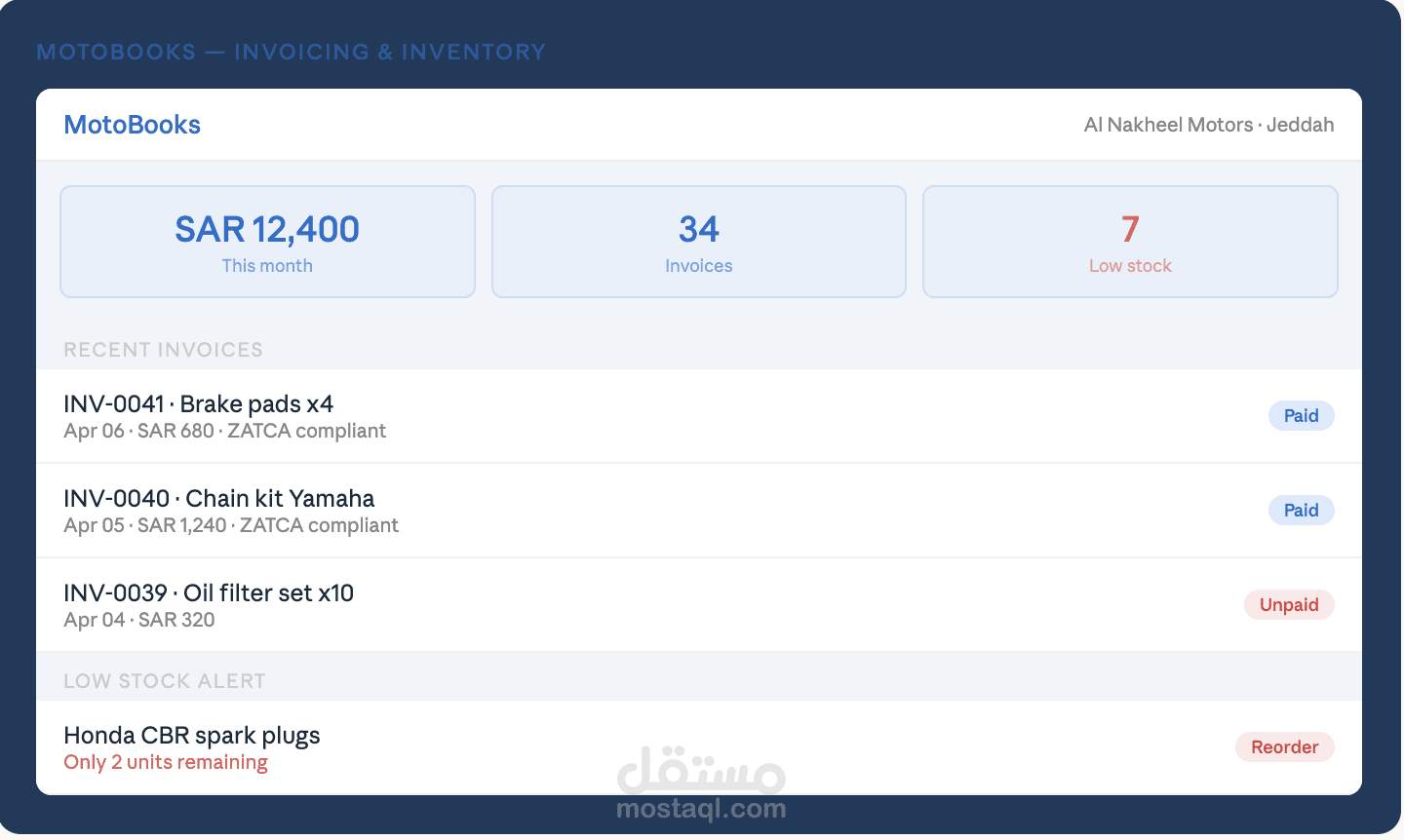The height and width of the screenshot is (840, 1404).
Task: Click the MOTOBOOKS — INVOICING & INVENTORY heading
Action: coord(291,52)
